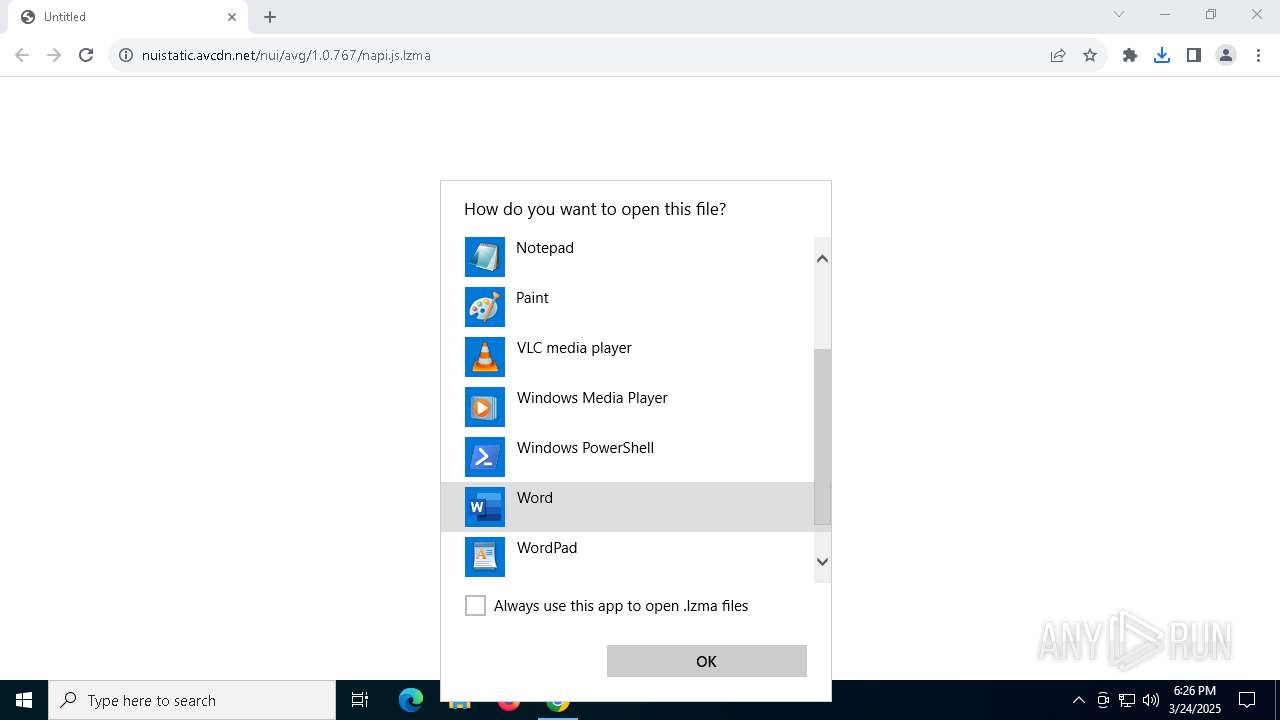
Task: Open Chrome three-dot menu
Action: pos(1258,55)
